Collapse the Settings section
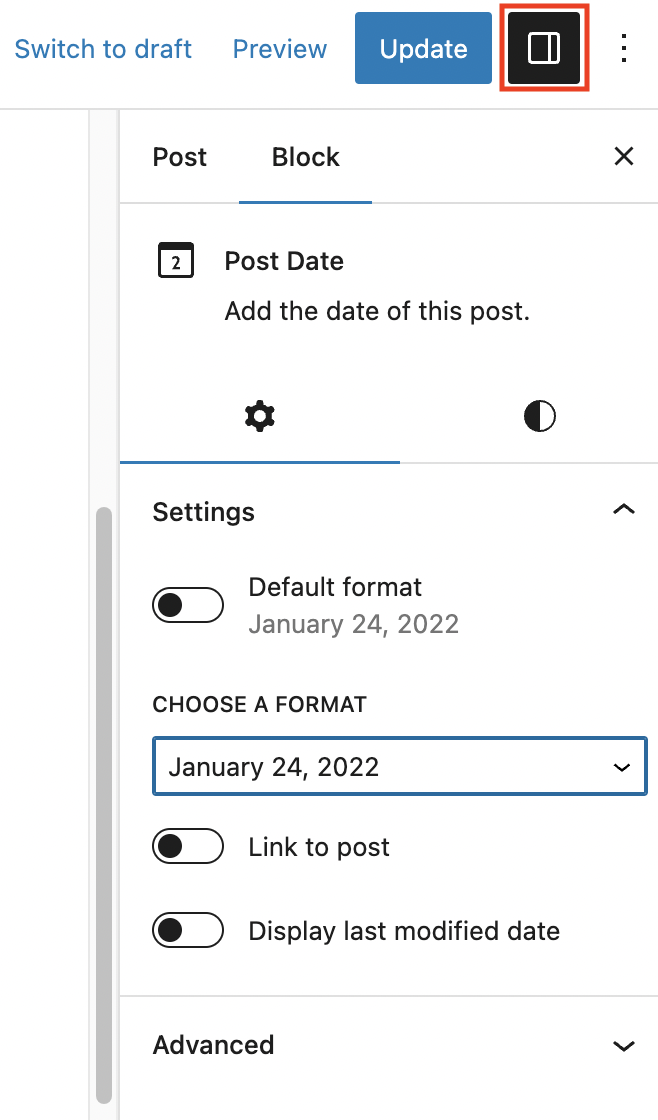 [623, 510]
